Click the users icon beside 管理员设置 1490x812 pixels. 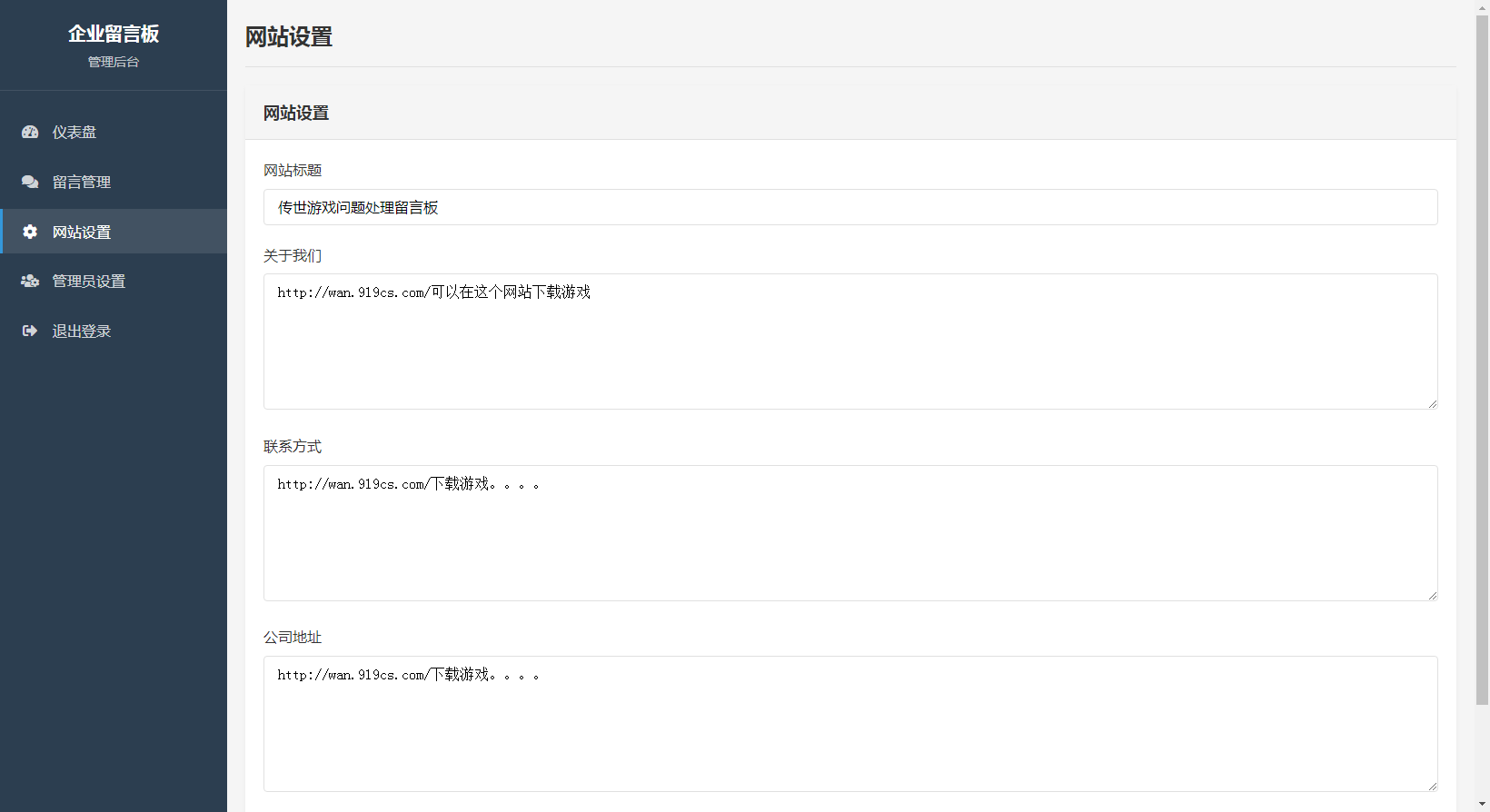coord(30,282)
